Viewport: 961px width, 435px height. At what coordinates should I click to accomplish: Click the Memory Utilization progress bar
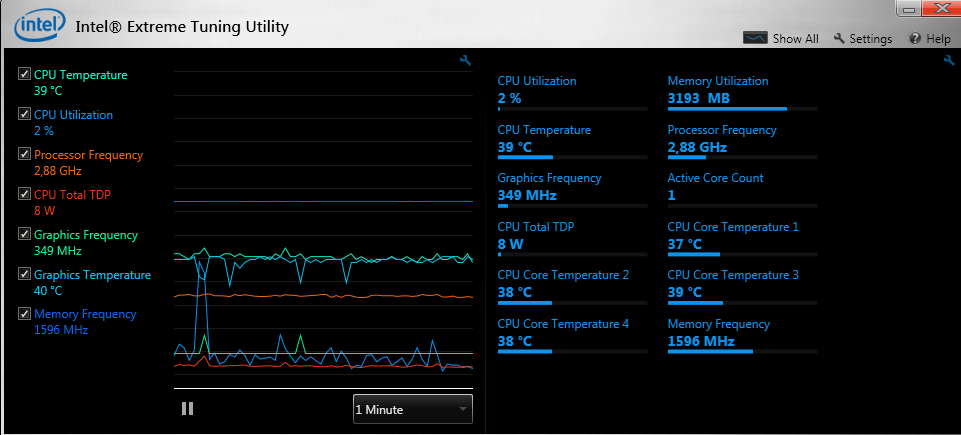(742, 108)
